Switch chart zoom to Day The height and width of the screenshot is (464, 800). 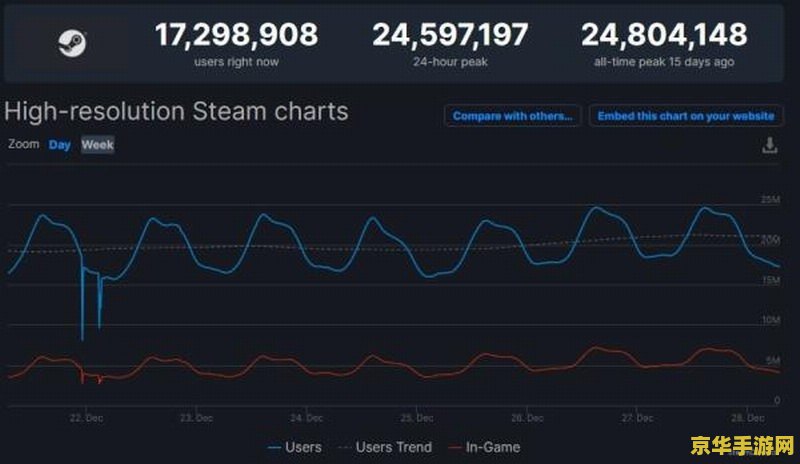point(60,145)
